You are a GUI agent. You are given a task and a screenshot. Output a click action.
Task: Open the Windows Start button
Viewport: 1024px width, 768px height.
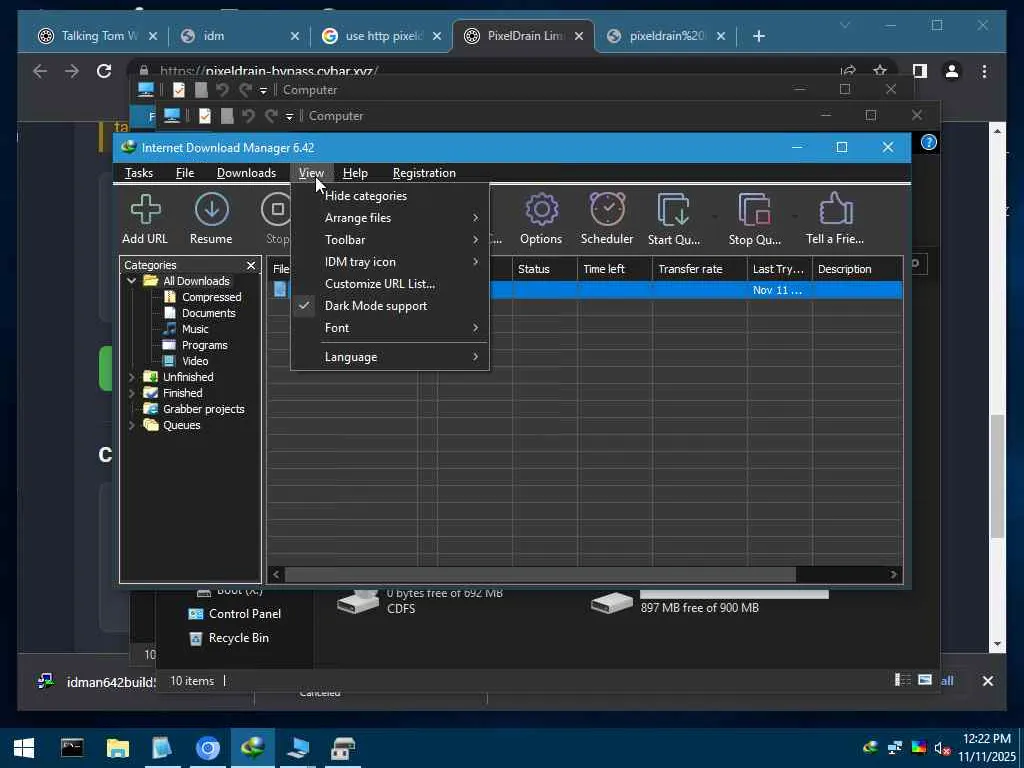(24, 748)
